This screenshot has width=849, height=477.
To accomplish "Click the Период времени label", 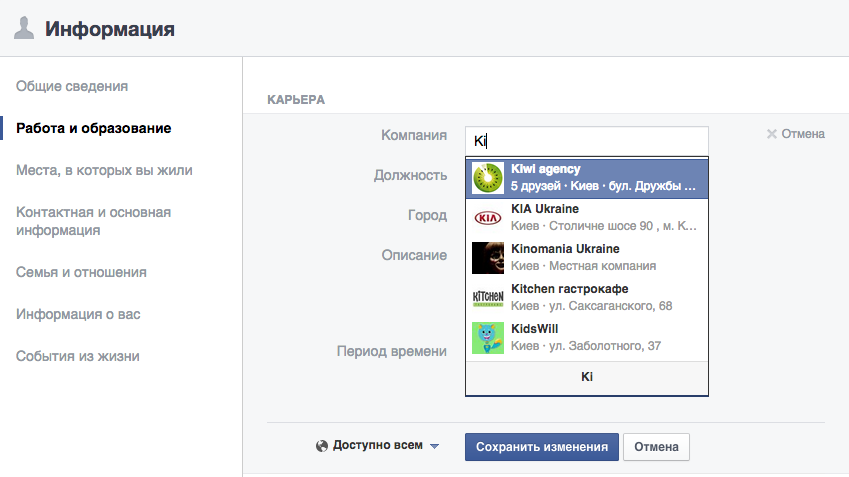I will (x=392, y=351).
